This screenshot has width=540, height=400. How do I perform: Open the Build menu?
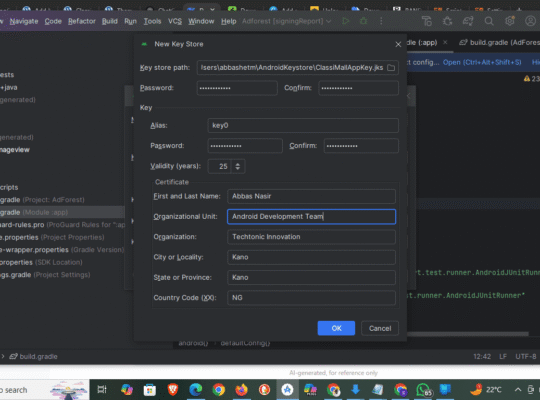pyautogui.click(x=110, y=21)
